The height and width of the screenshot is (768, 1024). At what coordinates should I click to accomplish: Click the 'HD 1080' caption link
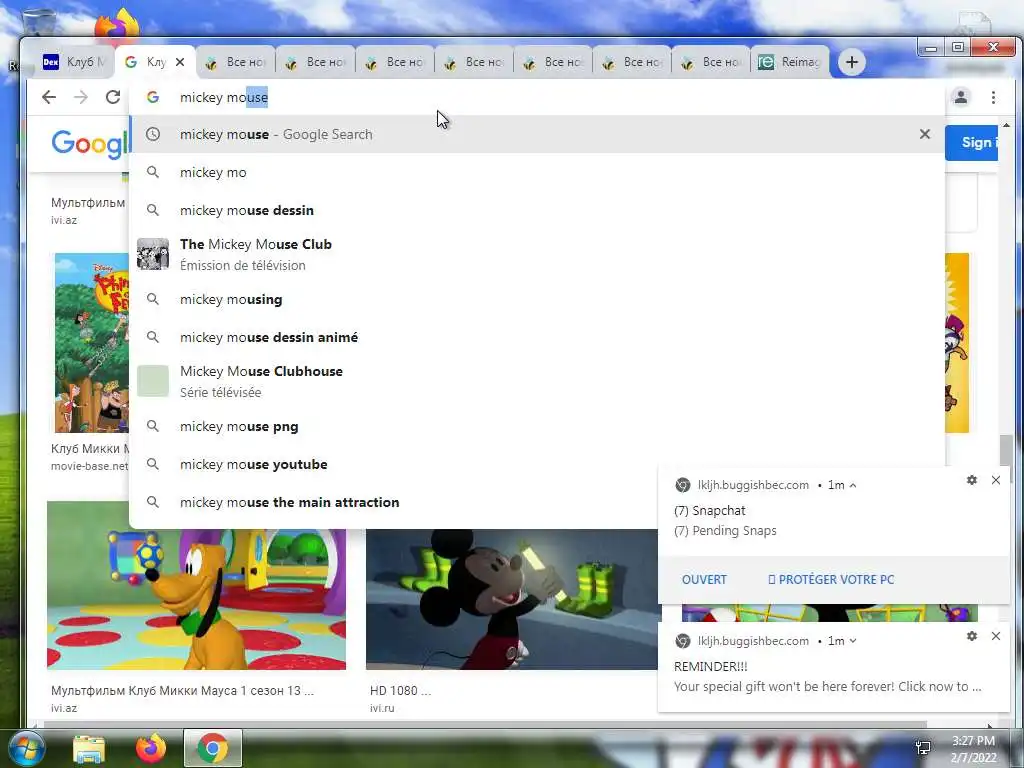pos(400,690)
